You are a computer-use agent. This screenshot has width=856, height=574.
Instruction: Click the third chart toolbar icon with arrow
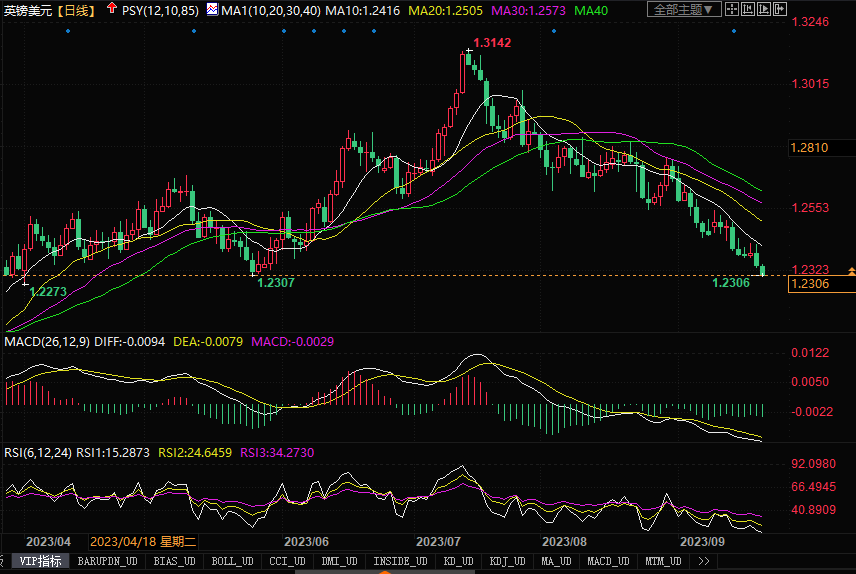point(766,10)
